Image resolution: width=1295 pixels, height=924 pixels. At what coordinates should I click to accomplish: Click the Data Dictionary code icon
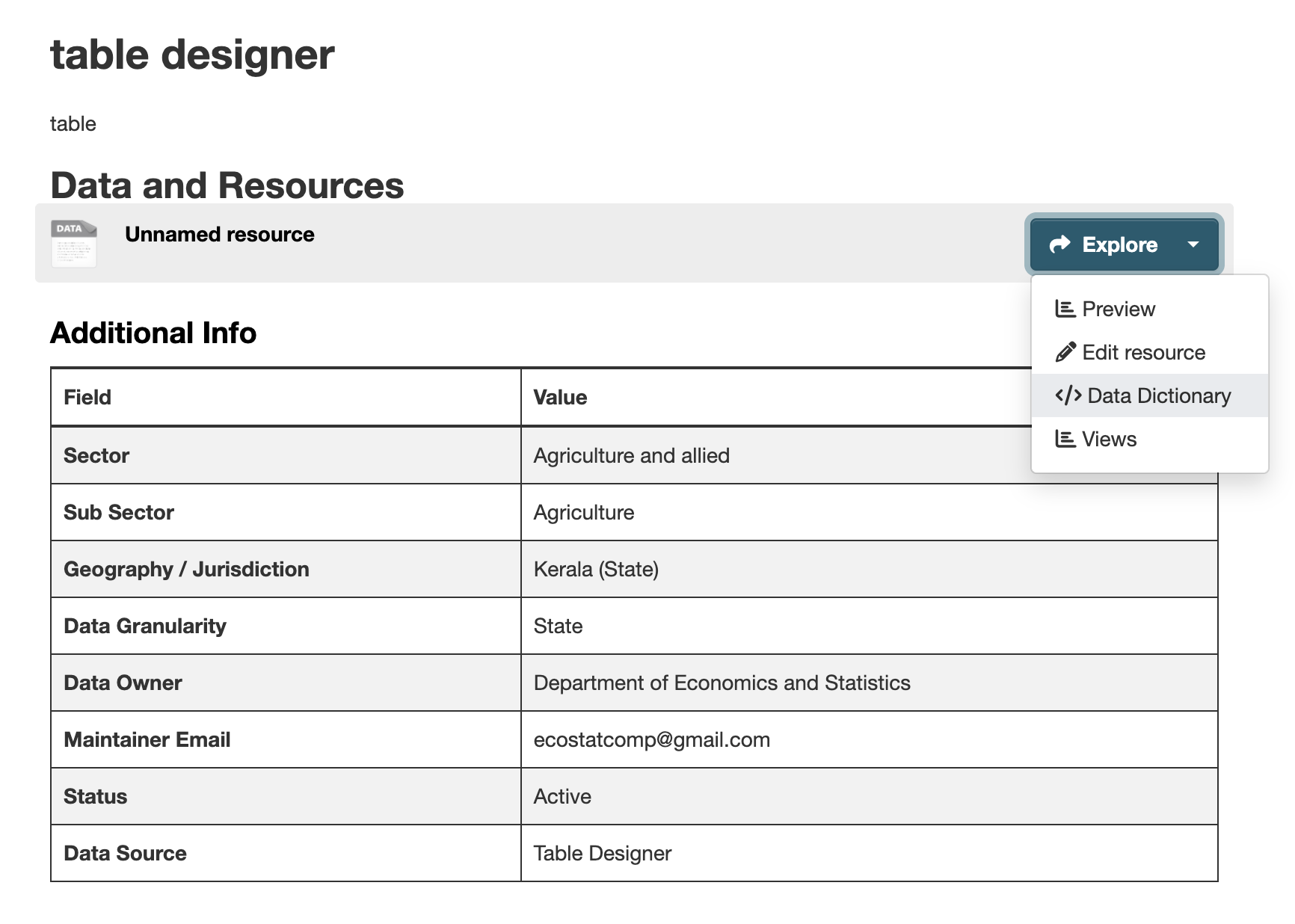1068,395
